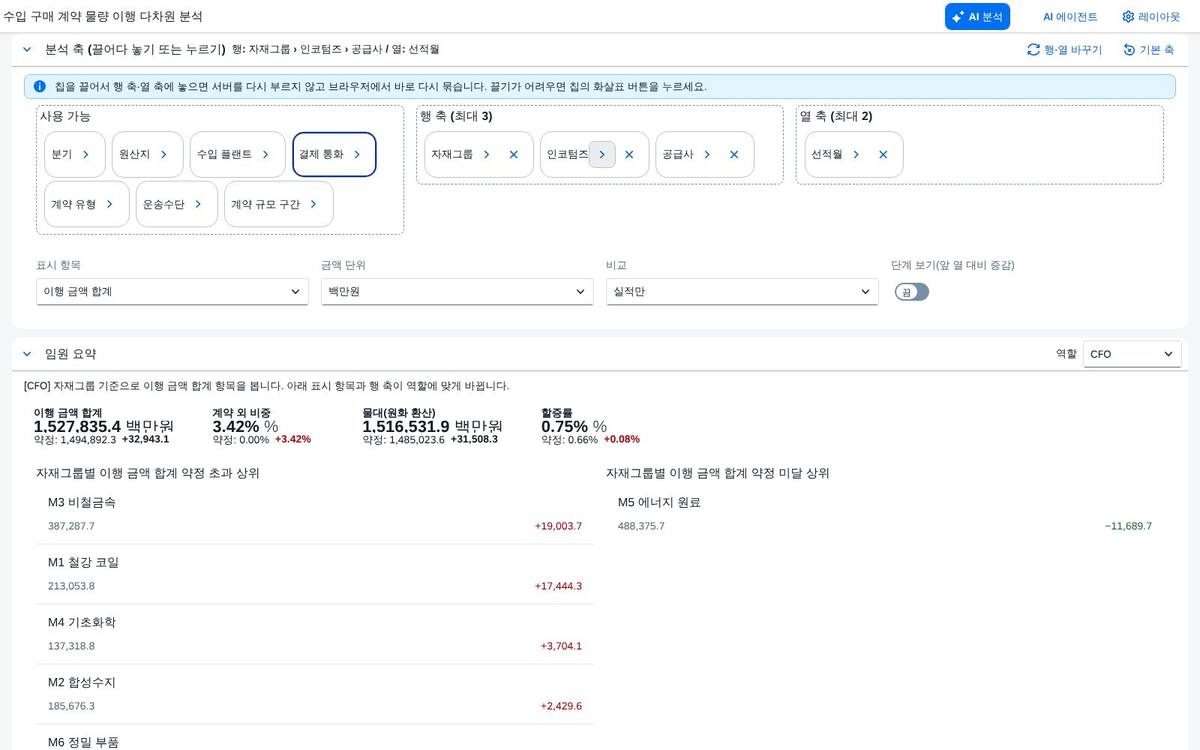The width and height of the screenshot is (1200, 750).
Task: Remove the 인코텀즈 chip from row axis
Action: pyautogui.click(x=629, y=155)
